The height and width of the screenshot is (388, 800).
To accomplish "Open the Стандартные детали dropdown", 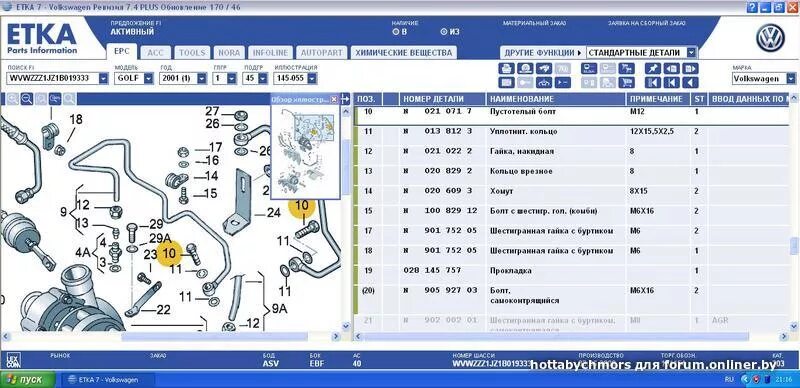I will tap(691, 53).
